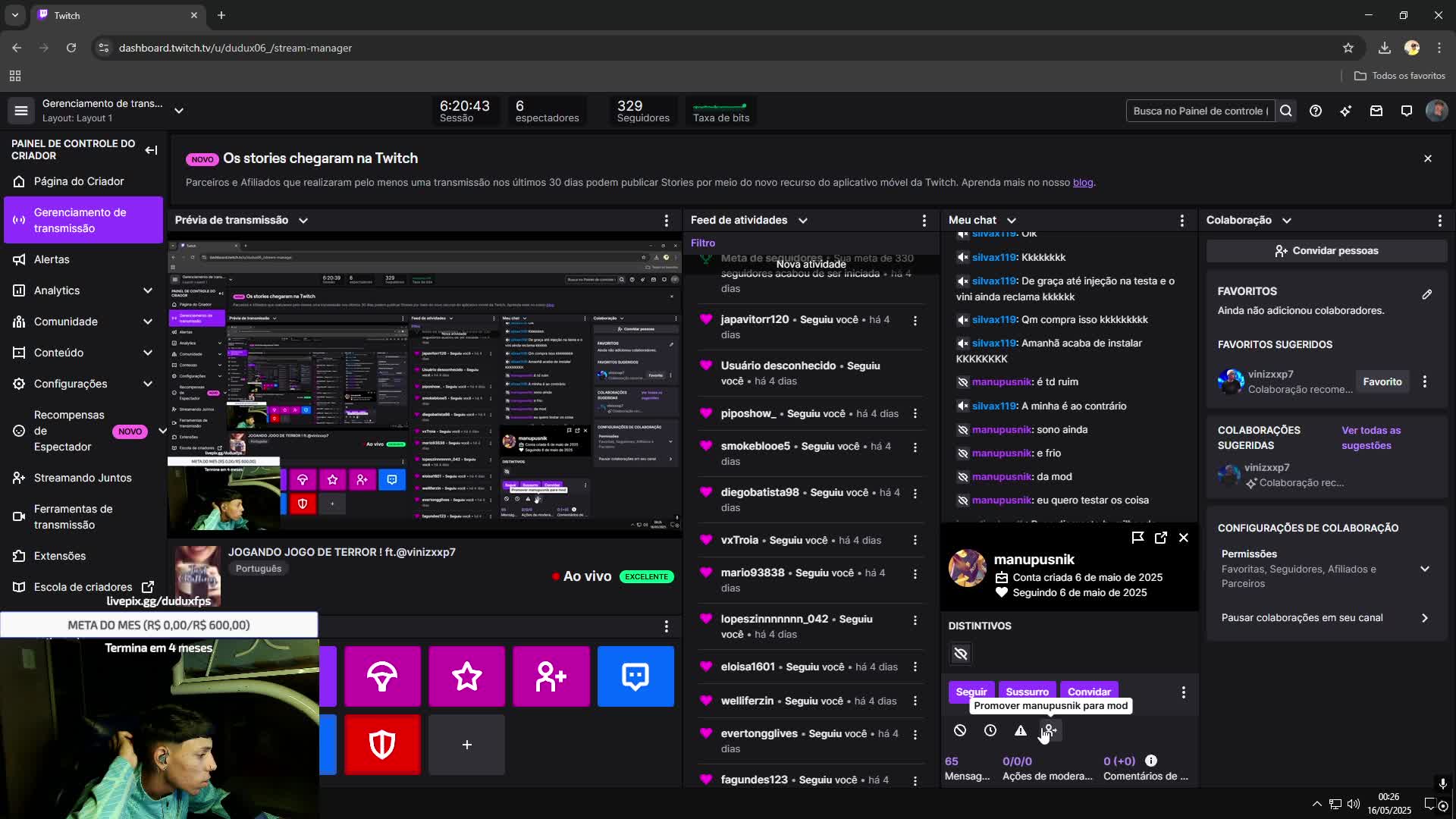
Task: Open info icon next to comments count
Action: [1151, 761]
